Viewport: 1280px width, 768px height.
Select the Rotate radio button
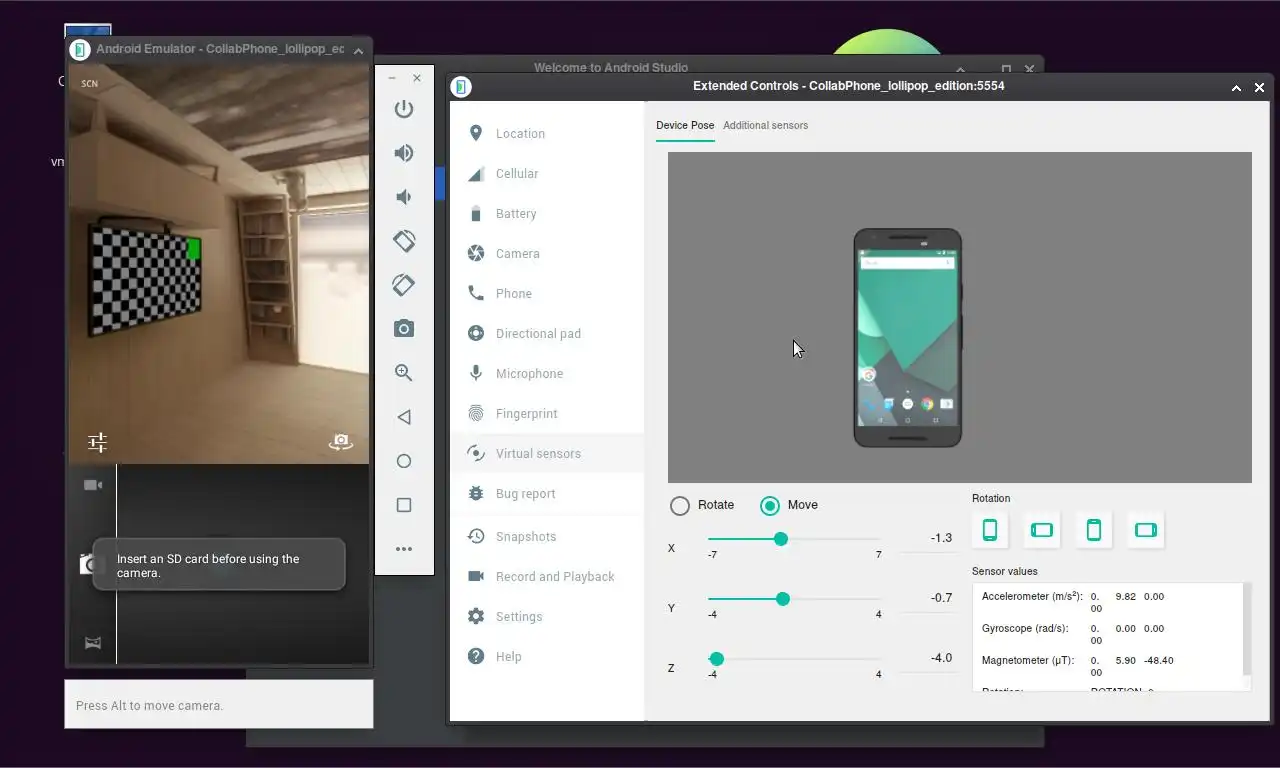(x=680, y=505)
